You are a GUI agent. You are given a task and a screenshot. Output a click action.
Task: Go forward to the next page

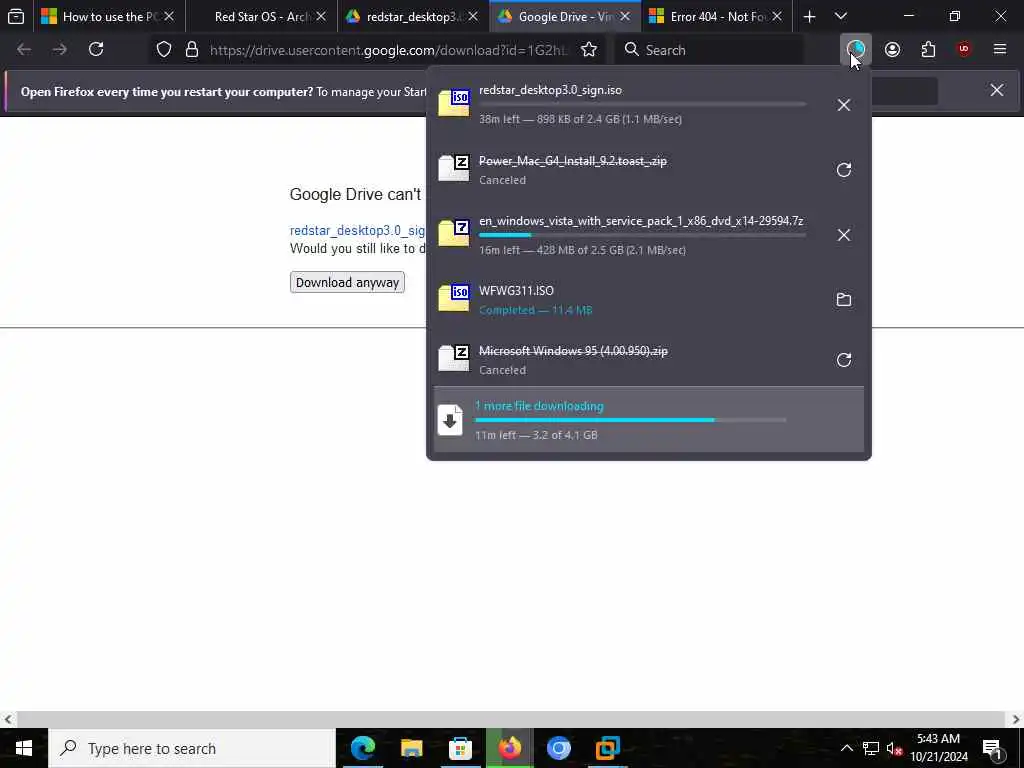[x=59, y=49]
